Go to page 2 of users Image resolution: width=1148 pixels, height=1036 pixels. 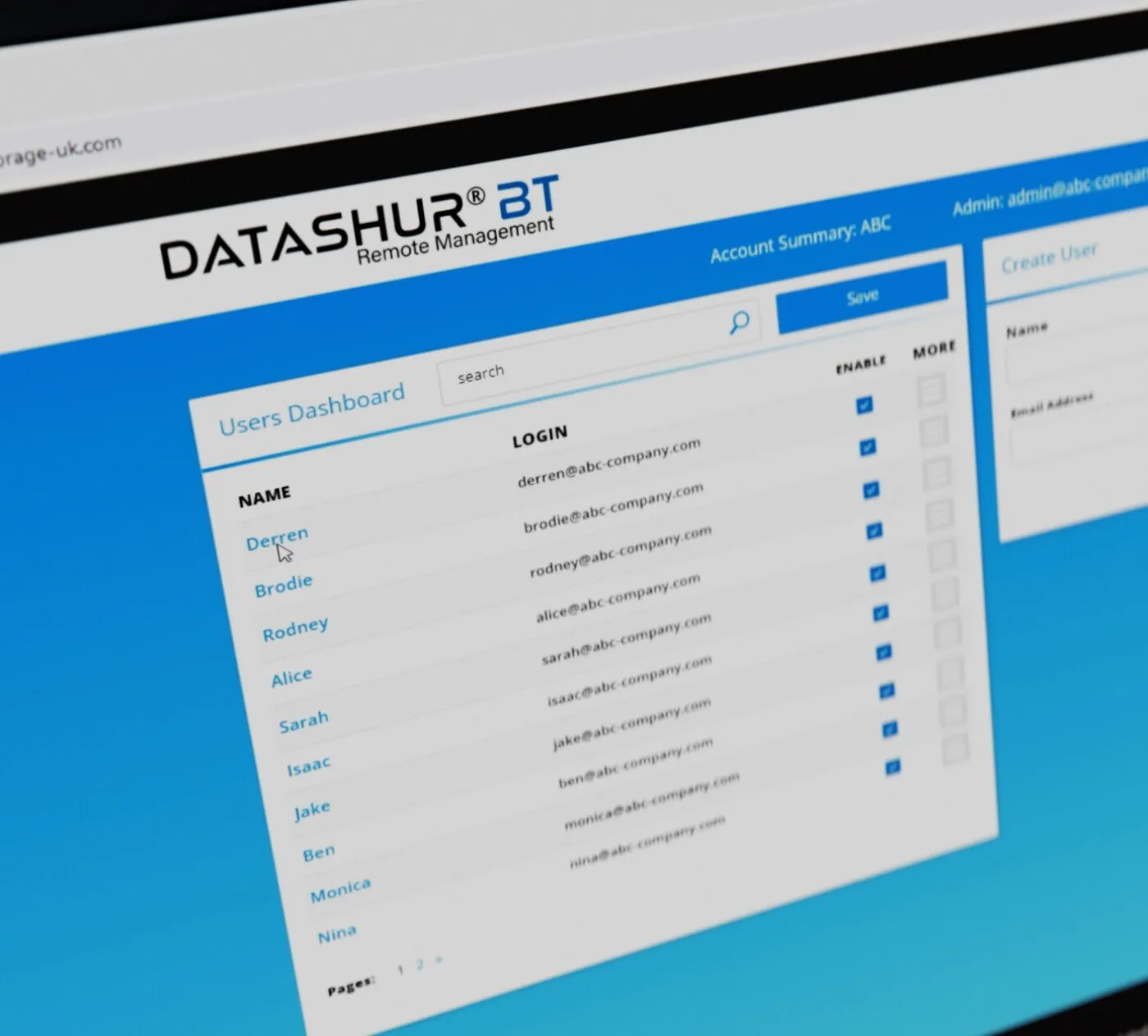420,965
